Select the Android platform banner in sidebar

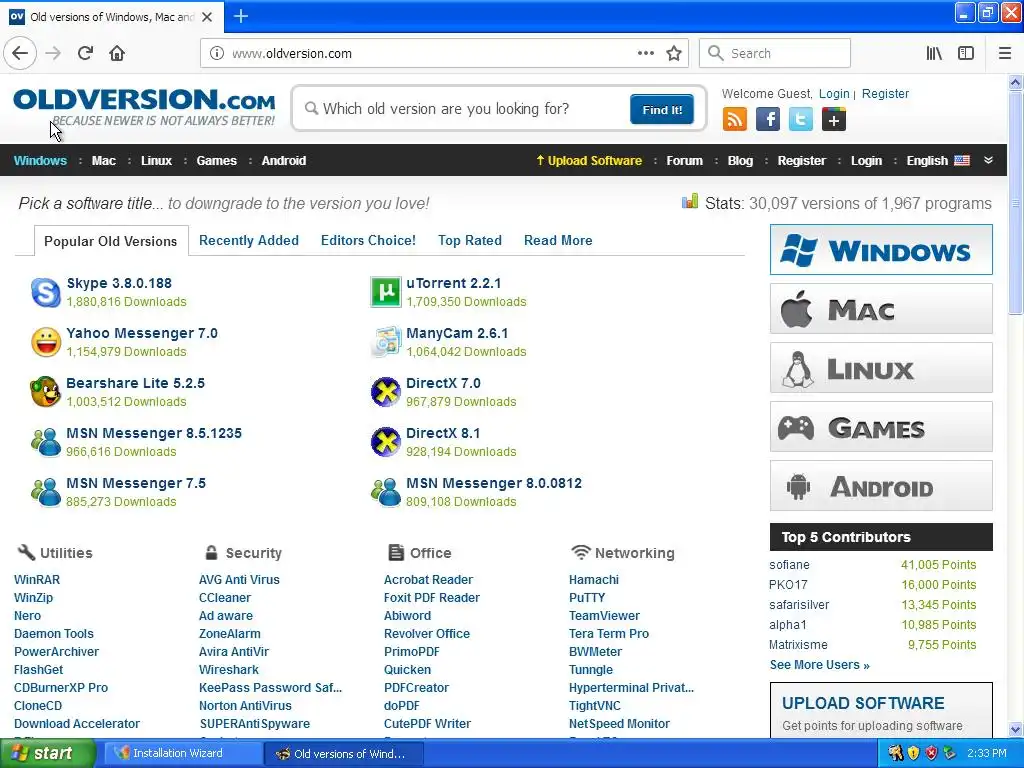[x=881, y=486]
